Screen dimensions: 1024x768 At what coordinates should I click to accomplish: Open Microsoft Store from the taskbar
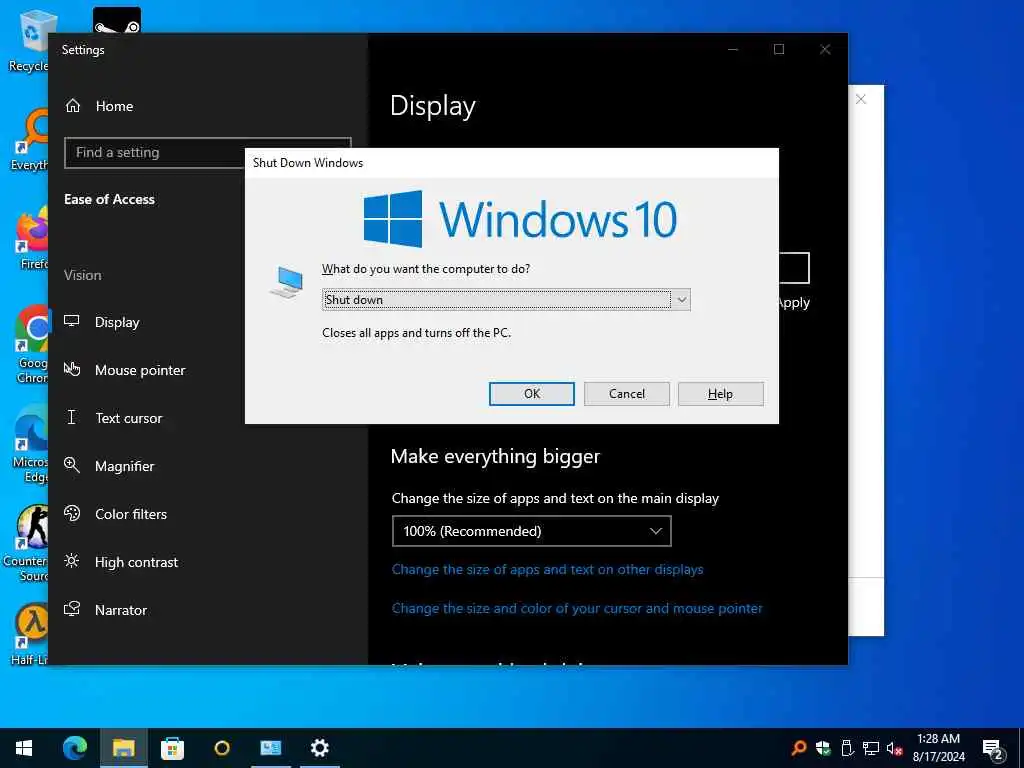point(172,748)
